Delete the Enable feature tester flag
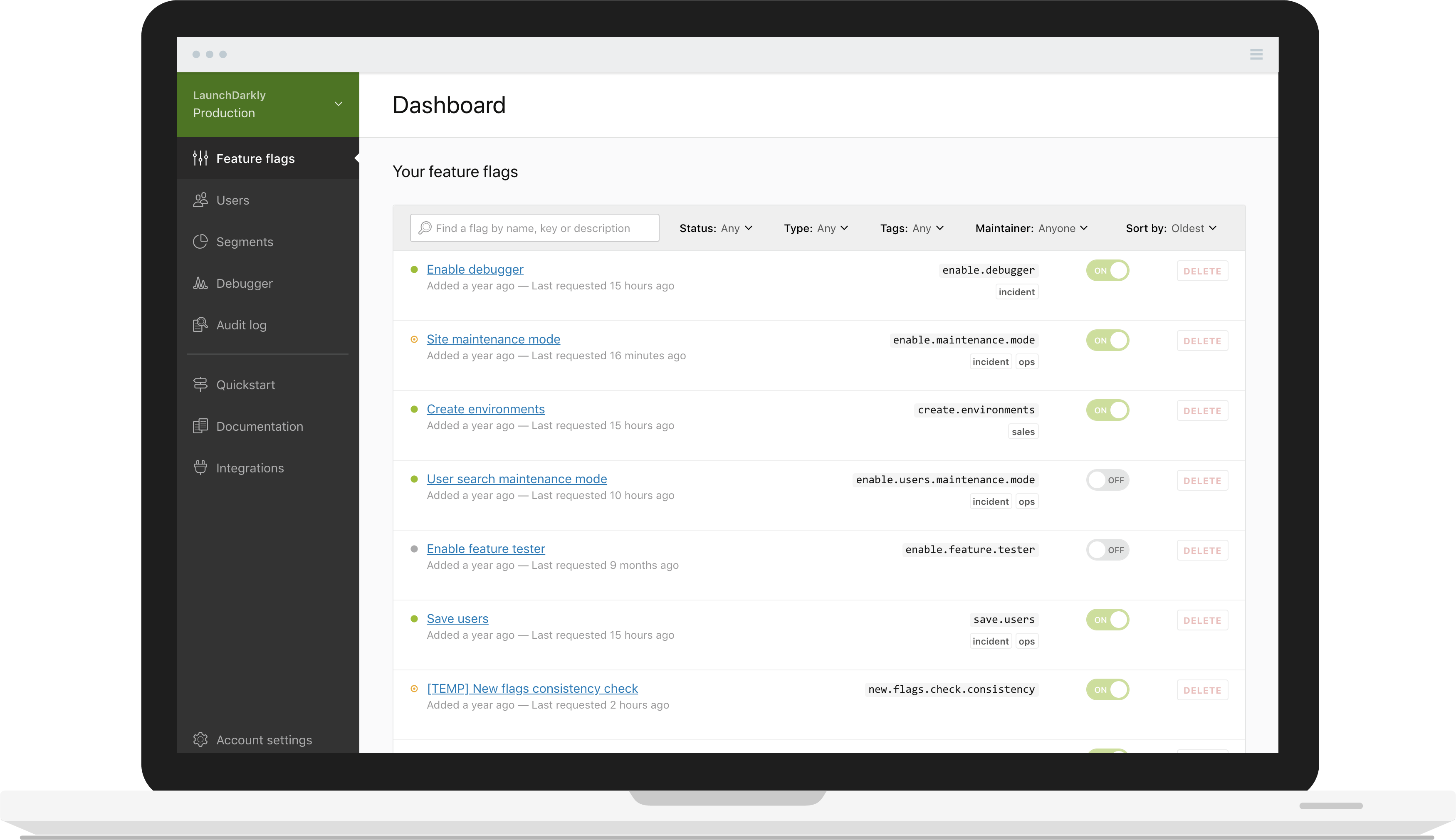 pyautogui.click(x=1202, y=550)
